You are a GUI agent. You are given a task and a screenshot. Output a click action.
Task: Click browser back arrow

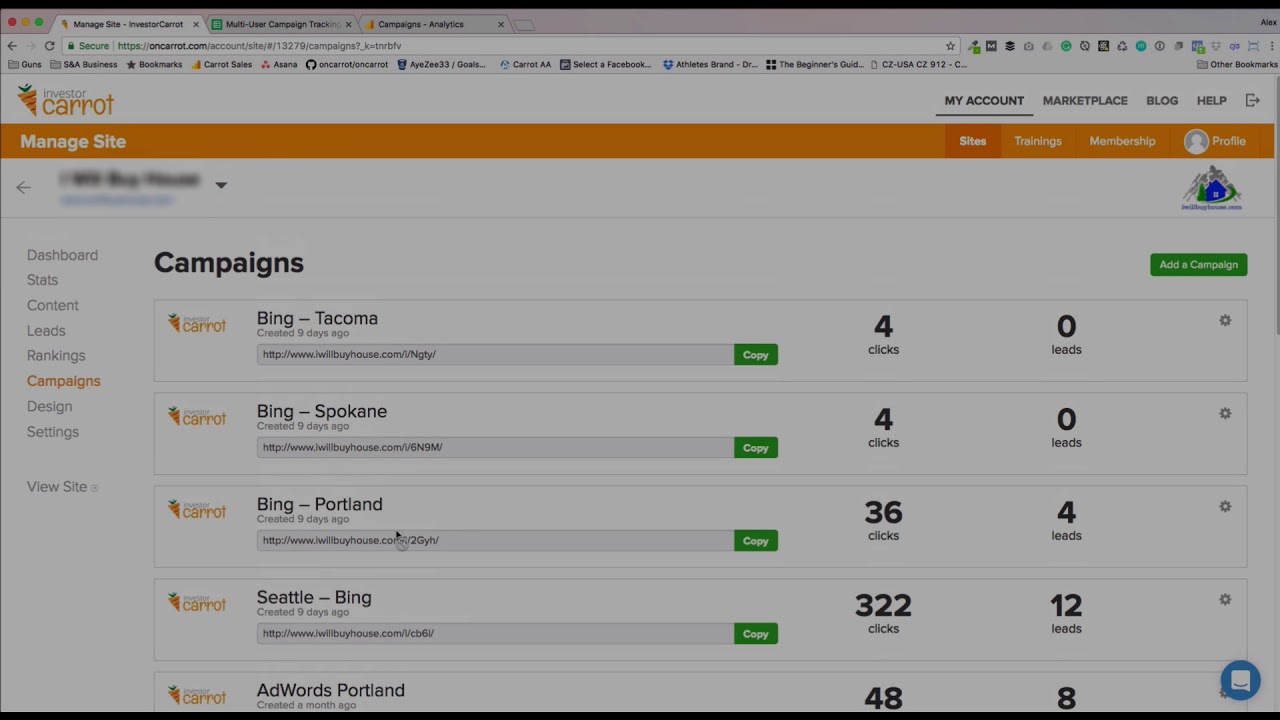(12, 46)
